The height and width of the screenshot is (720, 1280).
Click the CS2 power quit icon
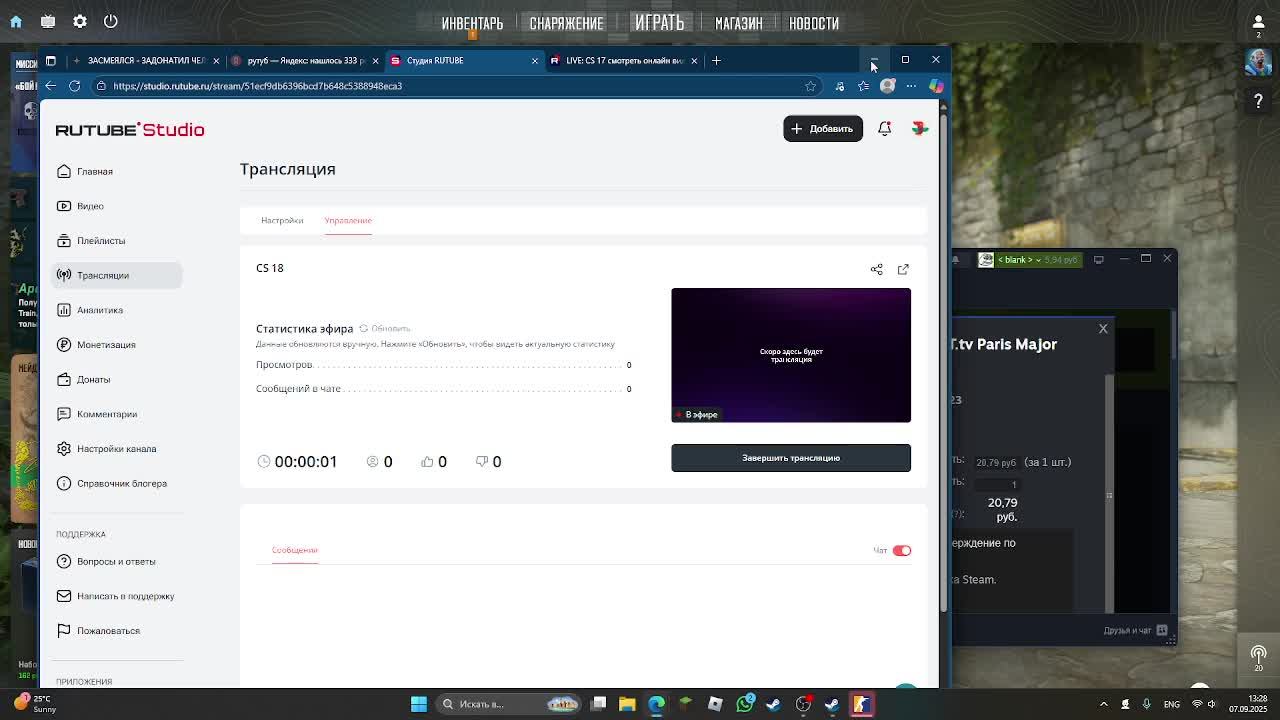111,21
